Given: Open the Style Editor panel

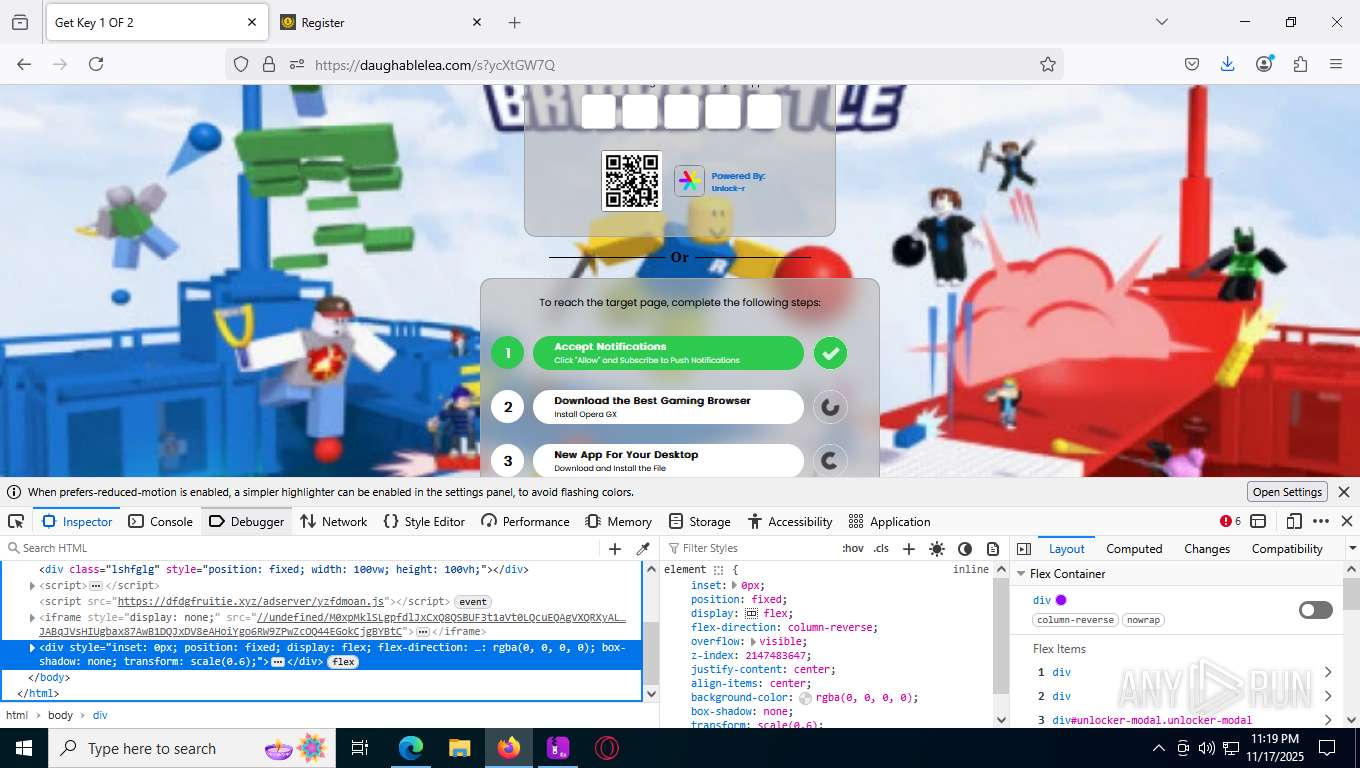Looking at the screenshot, I should click(424, 521).
